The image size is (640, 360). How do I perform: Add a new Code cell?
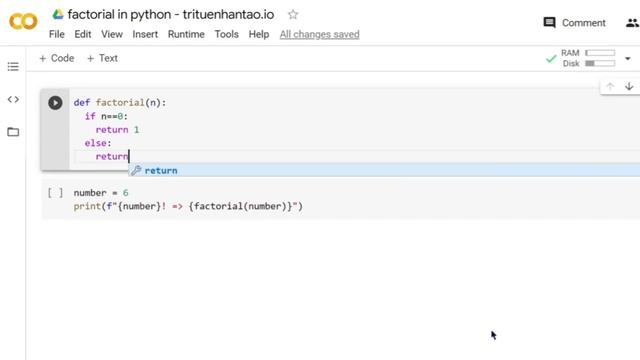(57, 58)
